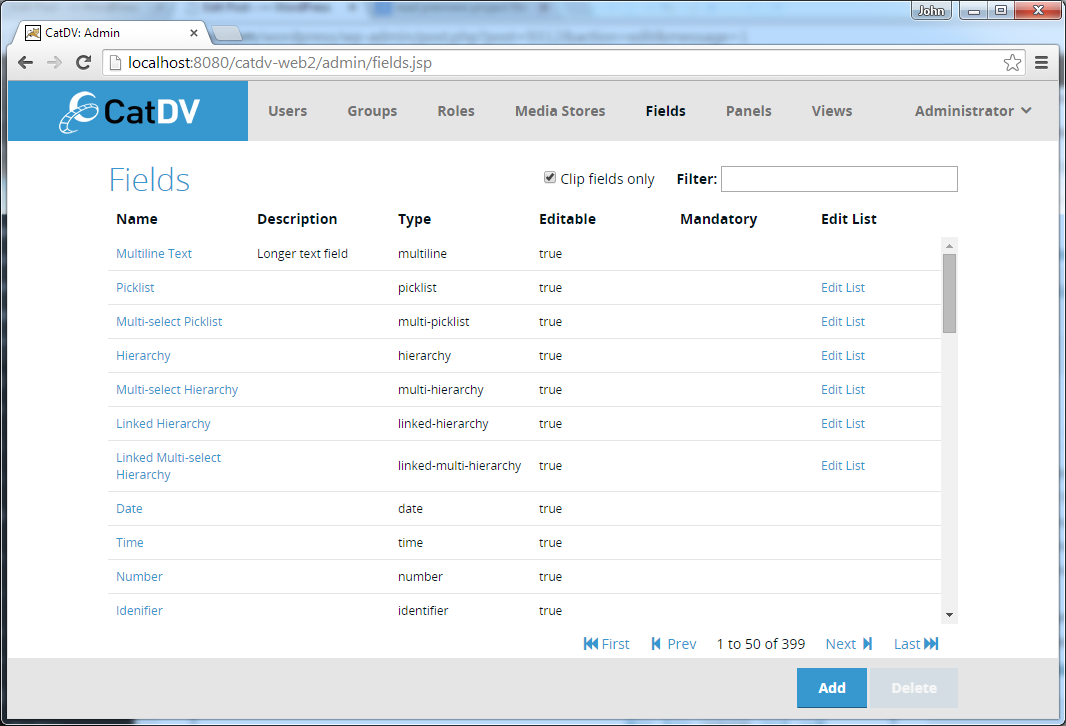The image size is (1066, 726).
Task: Click Edit List for Linked Multi-select Hierarchy
Action: (x=842, y=466)
